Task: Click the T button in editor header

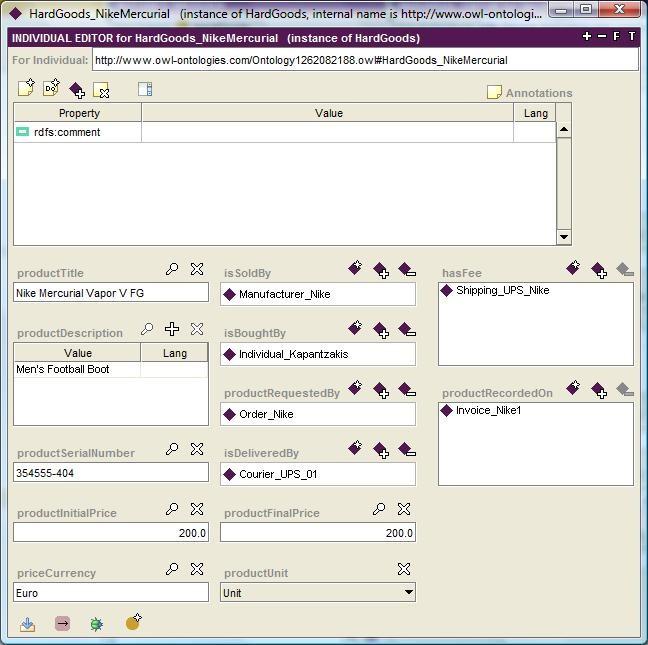Action: click(632, 36)
